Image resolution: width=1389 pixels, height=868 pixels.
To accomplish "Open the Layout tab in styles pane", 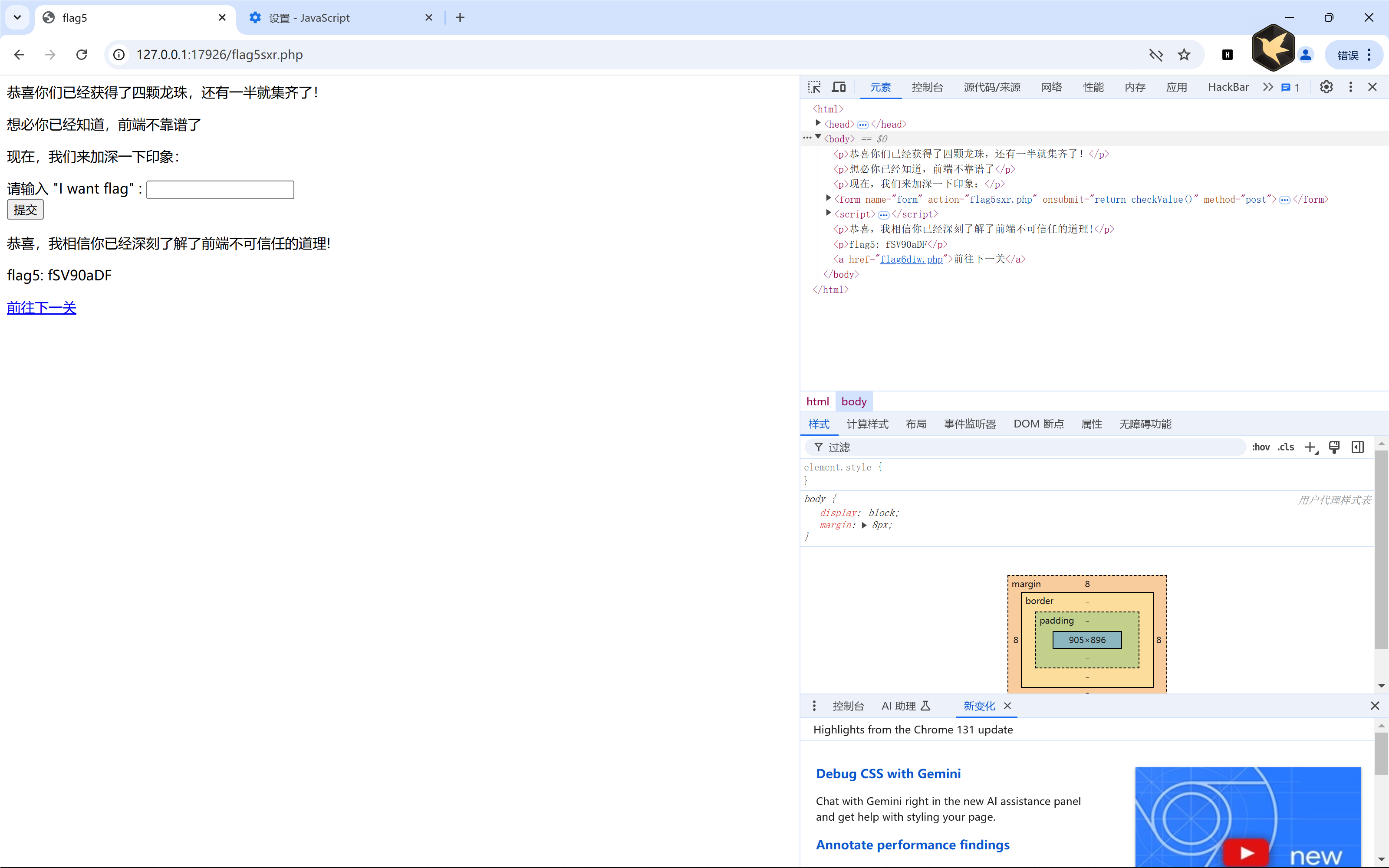I will tap(915, 424).
